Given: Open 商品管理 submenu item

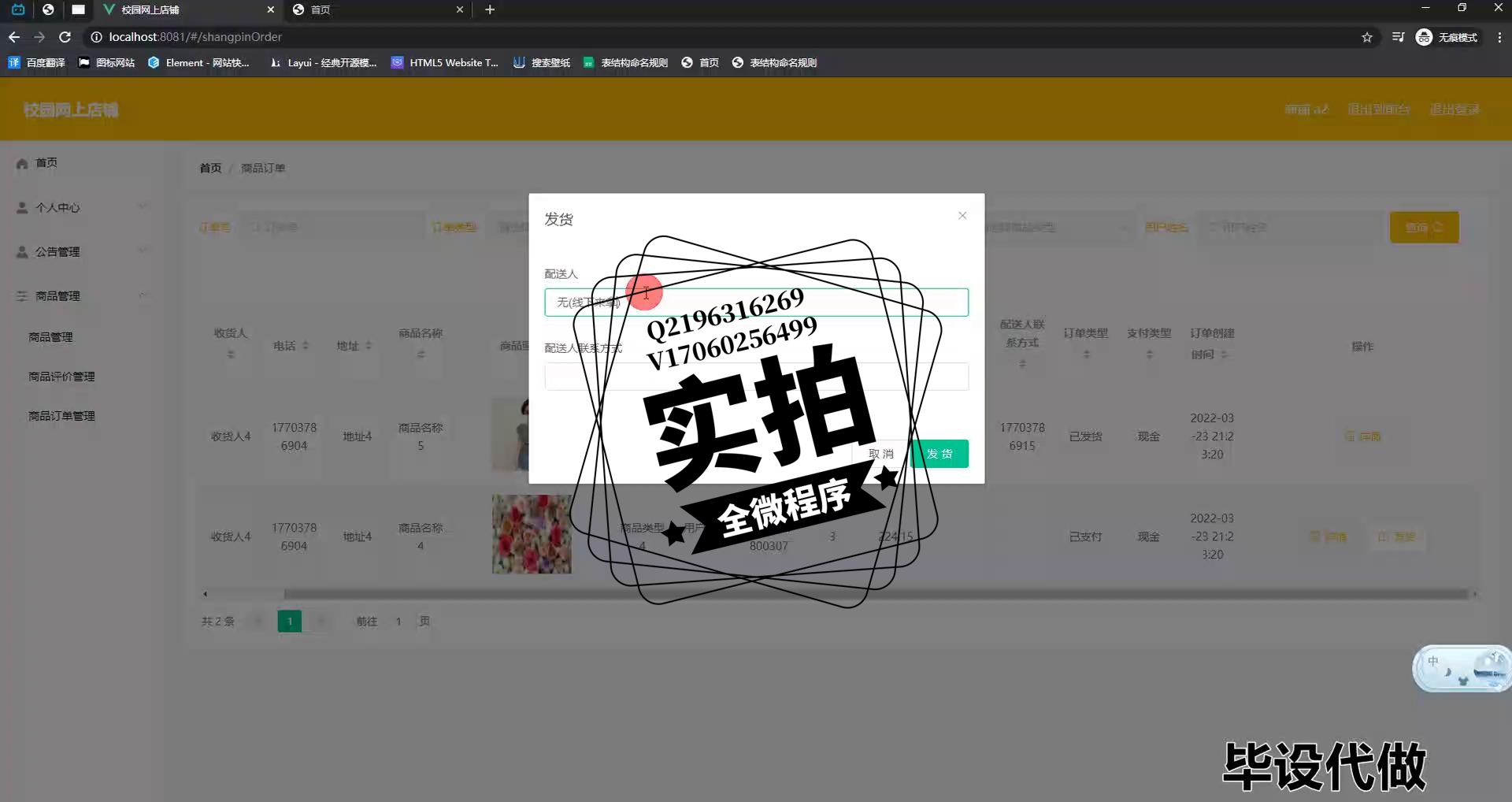Looking at the screenshot, I should click(x=50, y=336).
